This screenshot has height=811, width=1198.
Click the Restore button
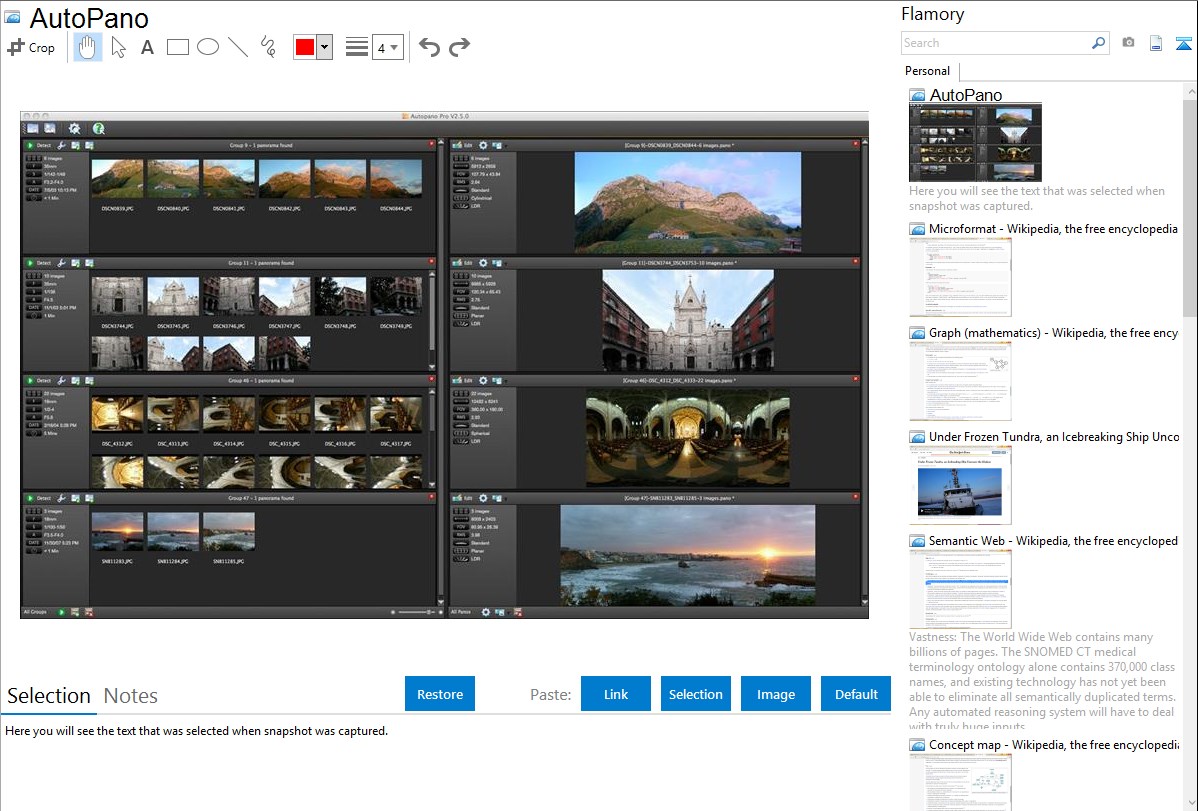(440, 694)
